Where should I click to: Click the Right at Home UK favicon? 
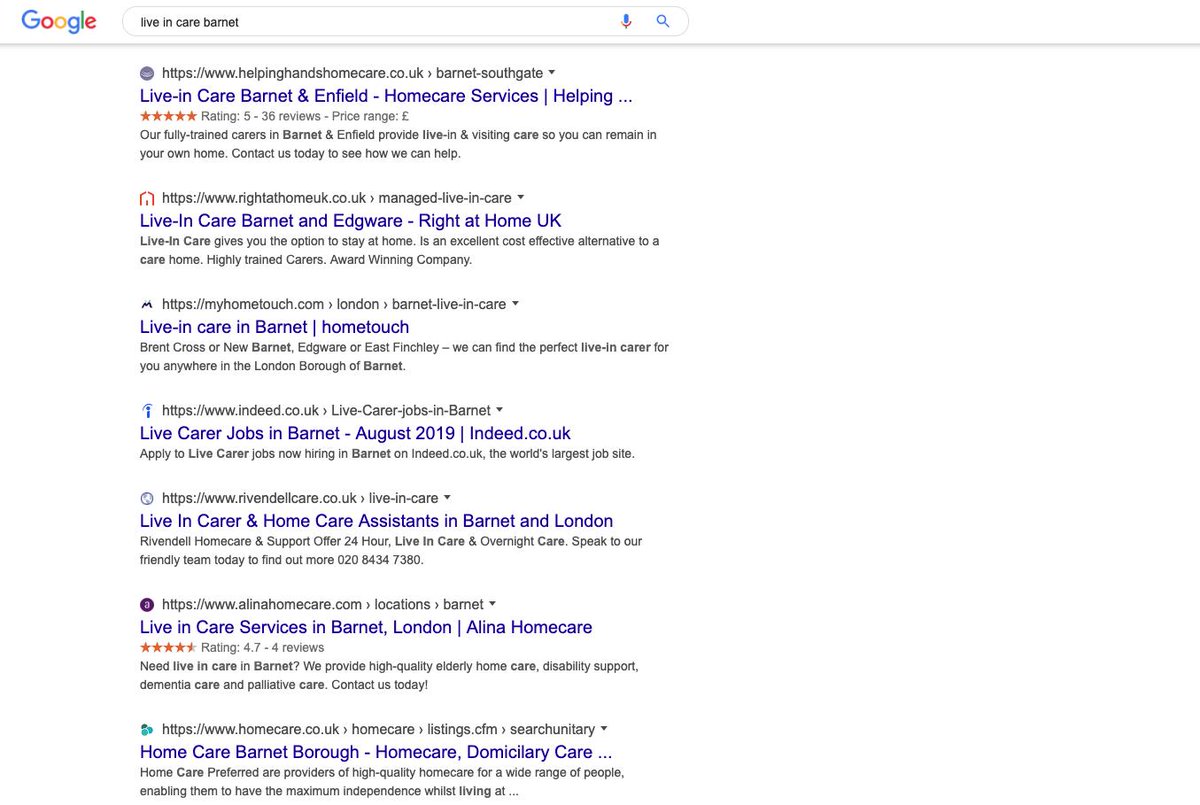tap(147, 198)
